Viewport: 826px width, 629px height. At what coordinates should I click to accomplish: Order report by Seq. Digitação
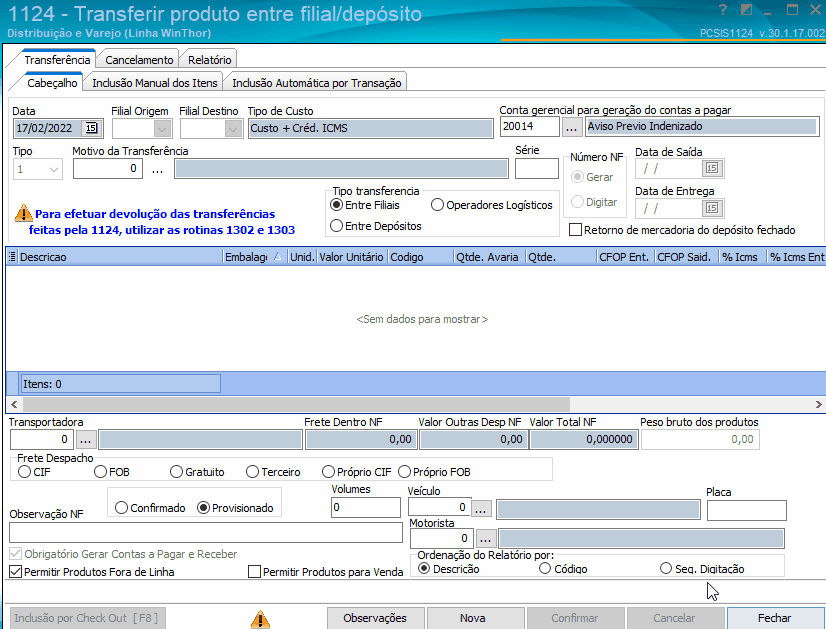coord(702,569)
